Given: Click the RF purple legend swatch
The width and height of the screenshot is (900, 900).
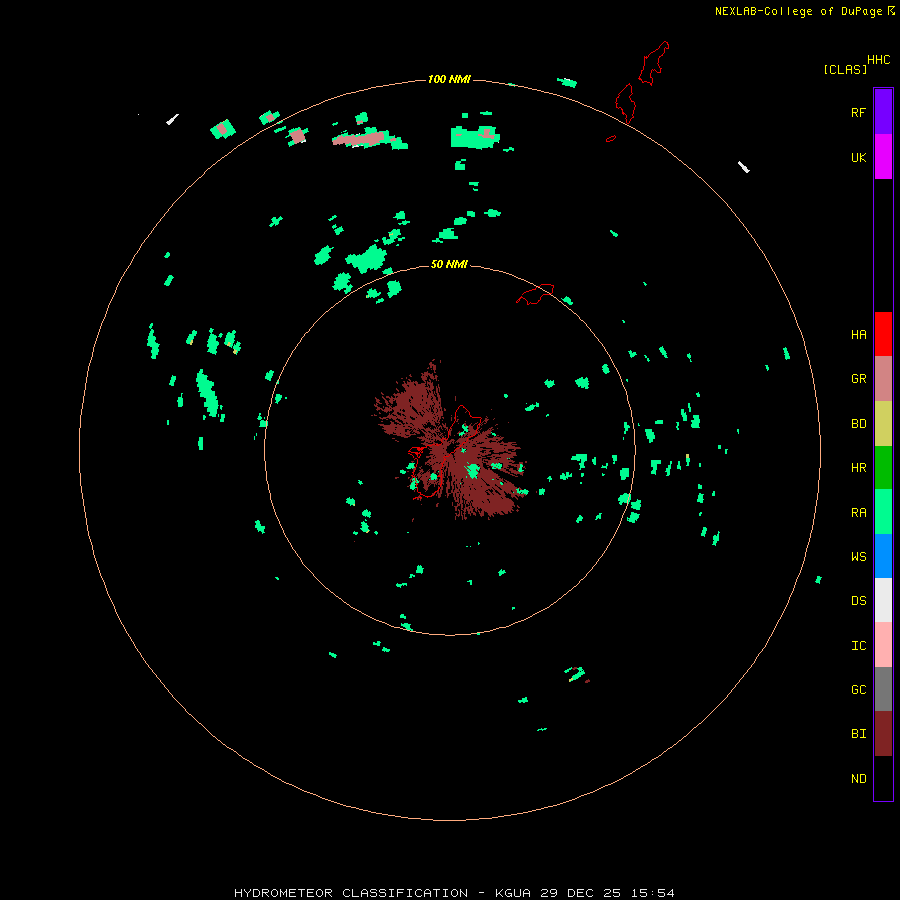Looking at the screenshot, I should (x=883, y=111).
